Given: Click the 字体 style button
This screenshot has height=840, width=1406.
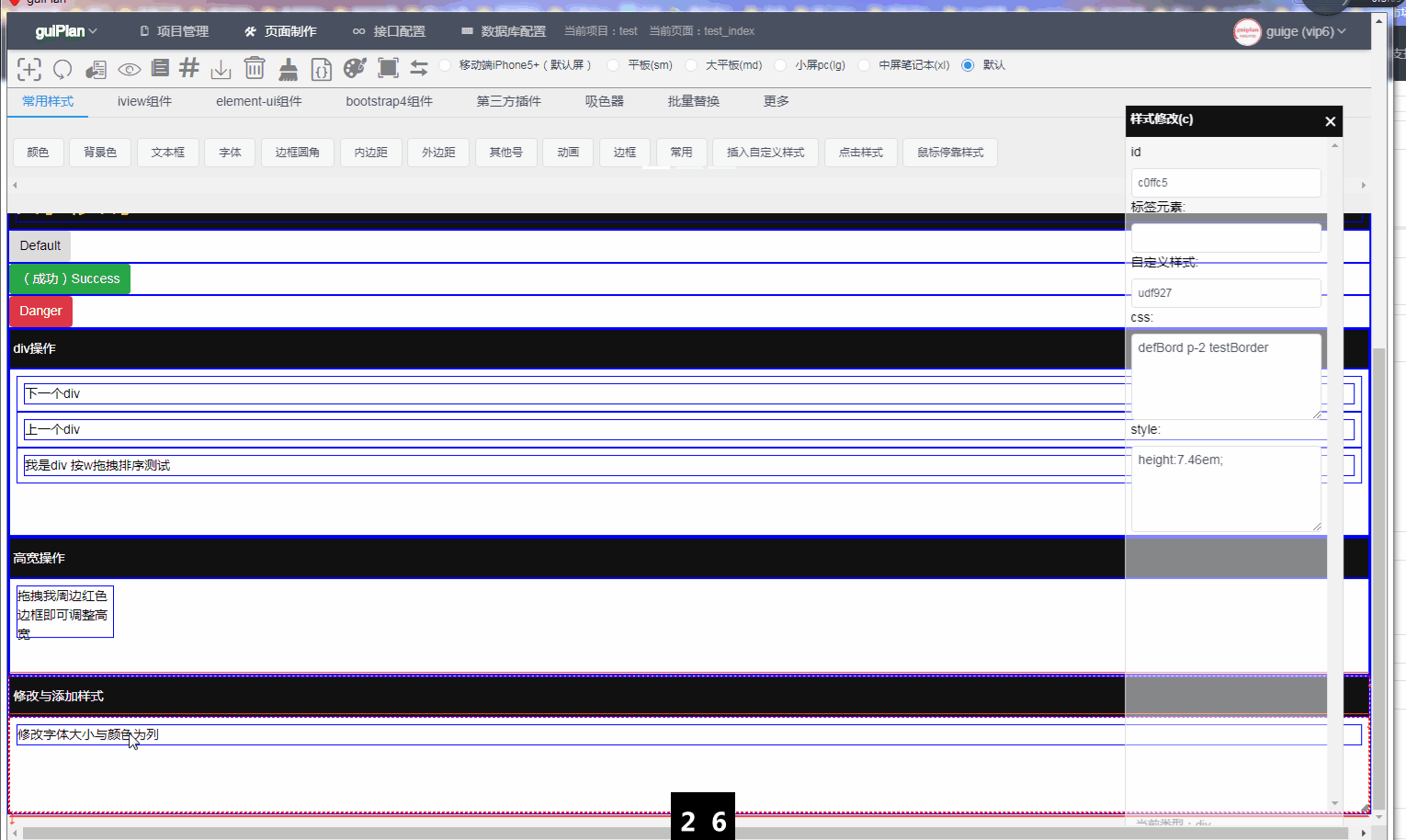Looking at the screenshot, I should pyautogui.click(x=231, y=153).
